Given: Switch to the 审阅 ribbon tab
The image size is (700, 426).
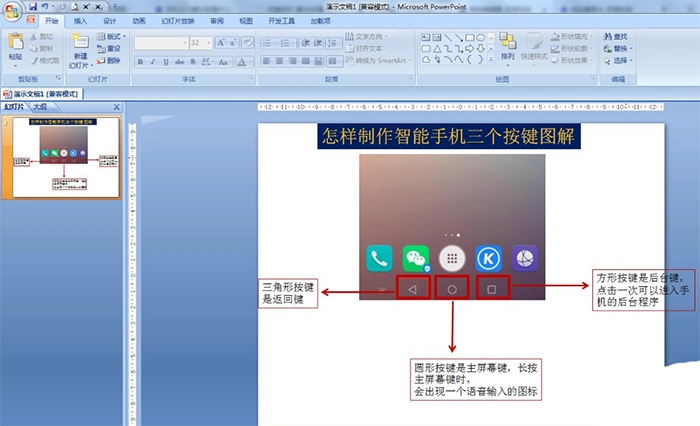Looking at the screenshot, I should click(x=217, y=21).
